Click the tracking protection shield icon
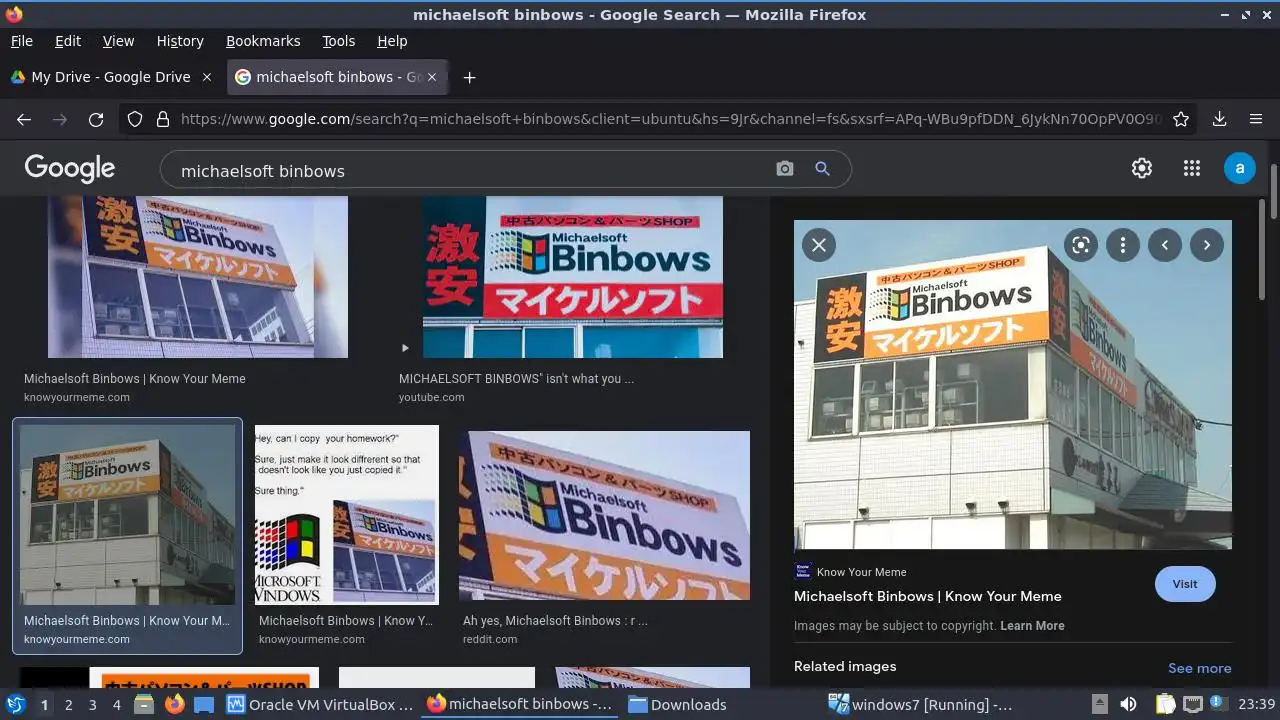The width and height of the screenshot is (1280, 720). pyautogui.click(x=135, y=119)
